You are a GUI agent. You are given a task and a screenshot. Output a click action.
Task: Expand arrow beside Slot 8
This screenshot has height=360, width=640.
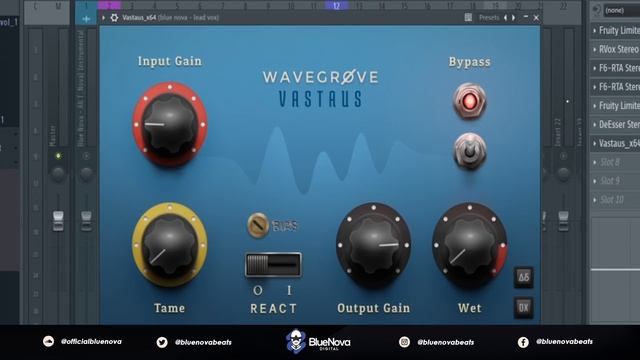pyautogui.click(x=595, y=162)
